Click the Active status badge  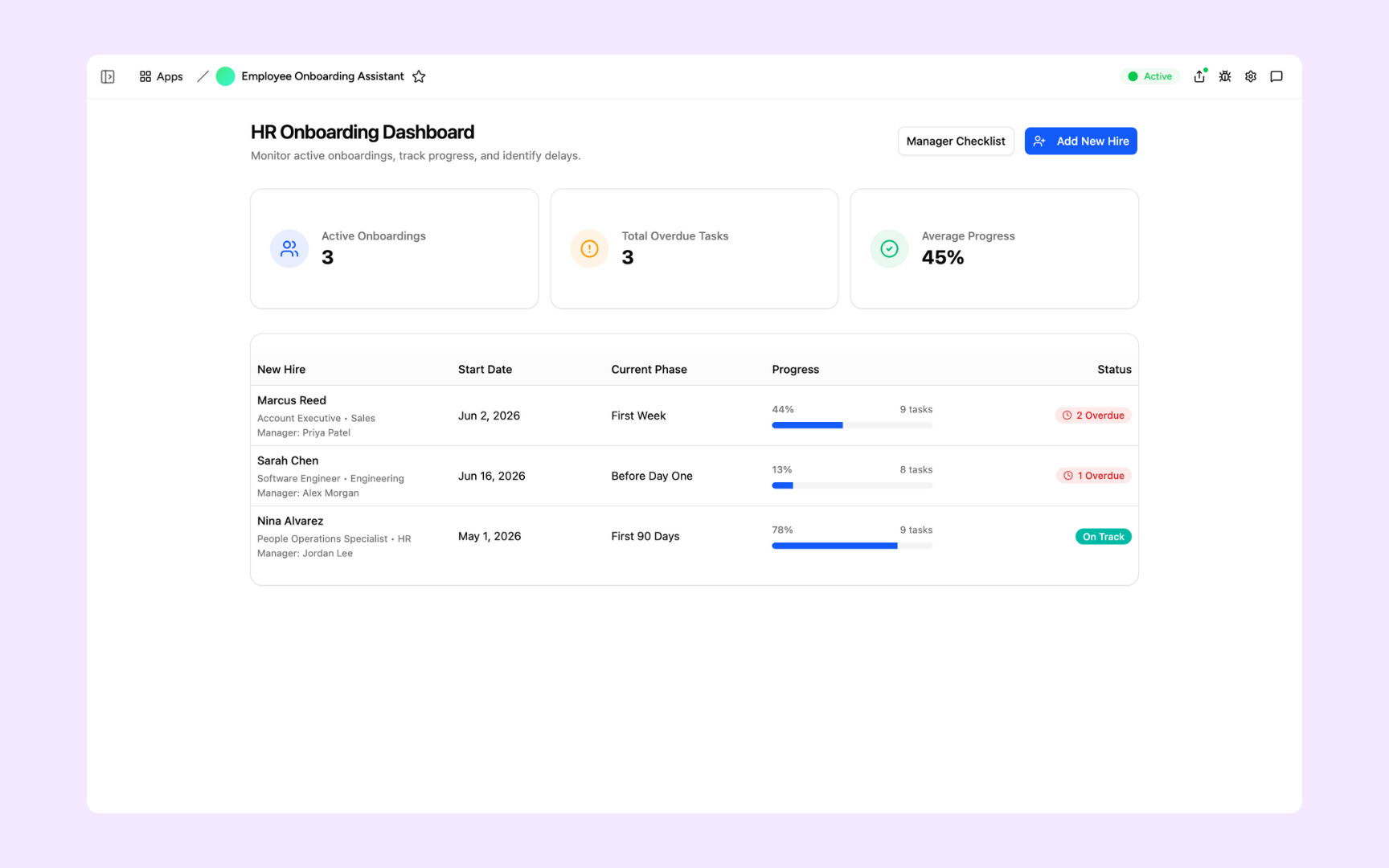[1150, 76]
